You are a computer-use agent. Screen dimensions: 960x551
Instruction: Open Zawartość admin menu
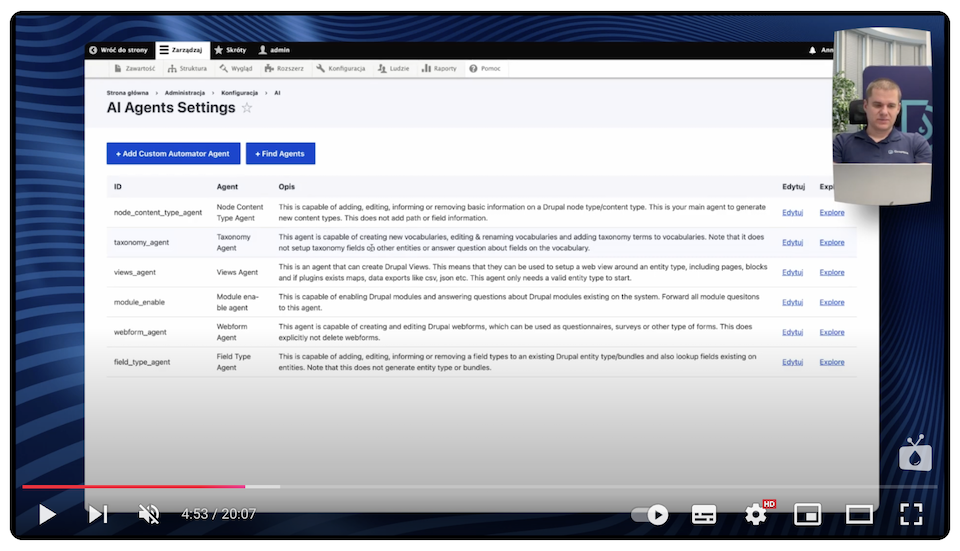(135, 69)
